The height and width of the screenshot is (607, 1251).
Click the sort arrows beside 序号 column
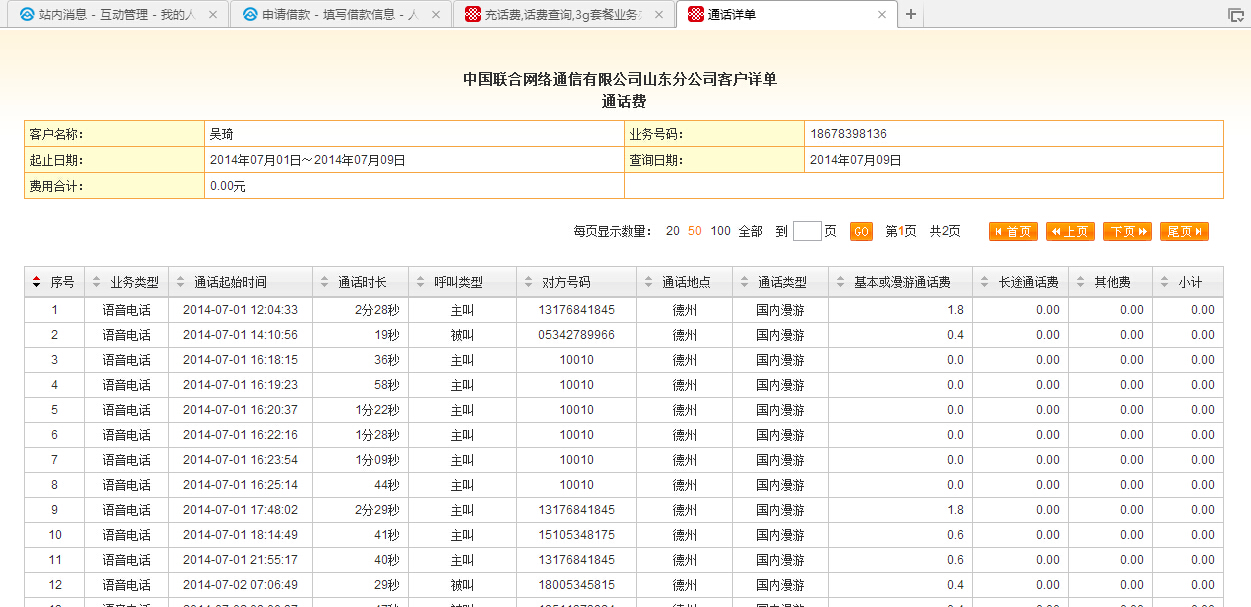[x=37, y=283]
